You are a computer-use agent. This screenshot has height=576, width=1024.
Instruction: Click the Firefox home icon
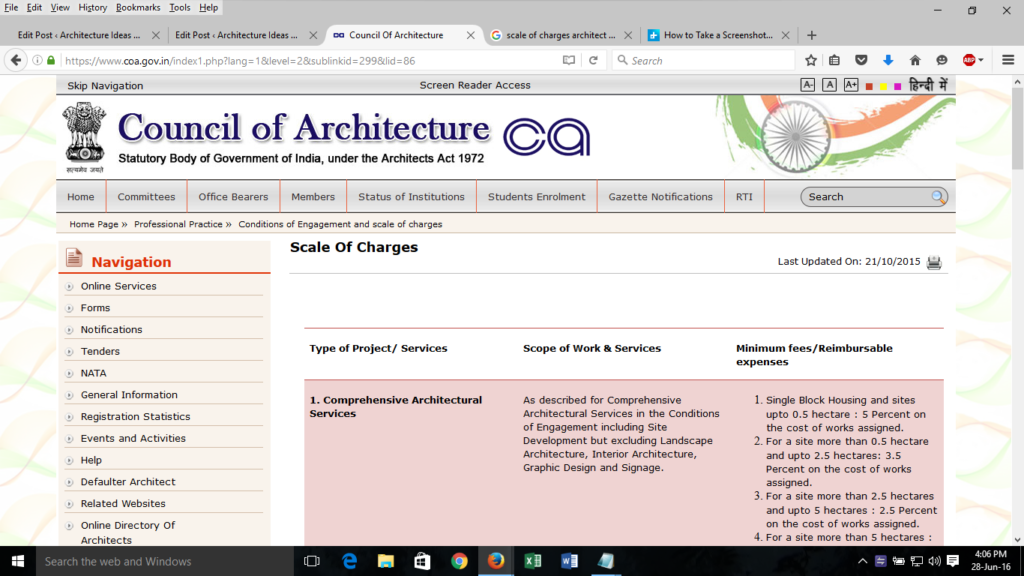914,60
